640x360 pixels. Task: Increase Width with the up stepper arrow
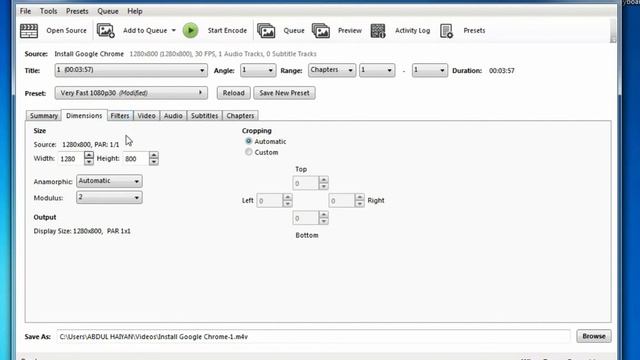click(89, 156)
